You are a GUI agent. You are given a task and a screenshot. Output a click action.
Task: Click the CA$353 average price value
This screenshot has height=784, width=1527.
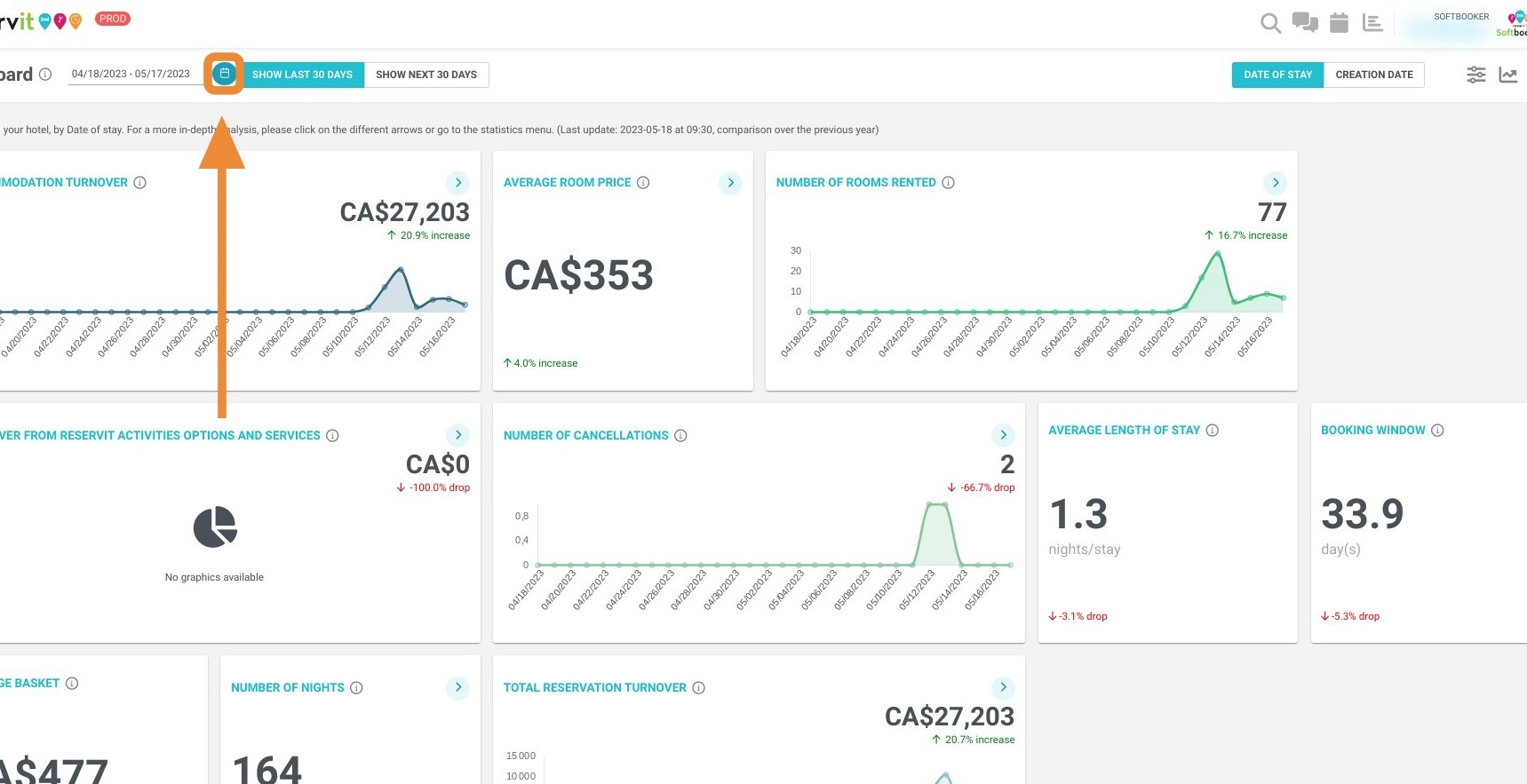coord(578,275)
